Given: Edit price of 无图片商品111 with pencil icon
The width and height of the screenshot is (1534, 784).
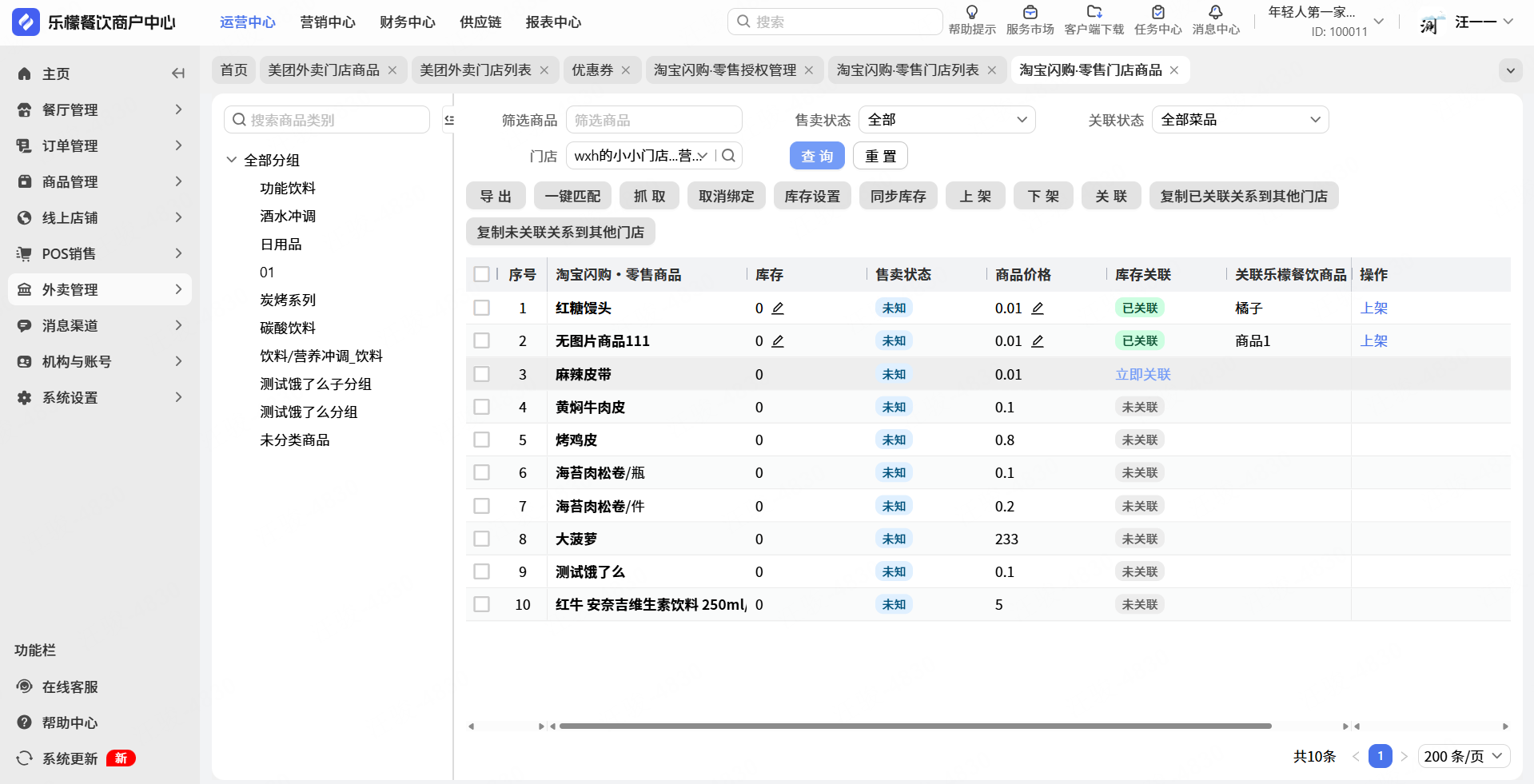Looking at the screenshot, I should (x=1038, y=341).
